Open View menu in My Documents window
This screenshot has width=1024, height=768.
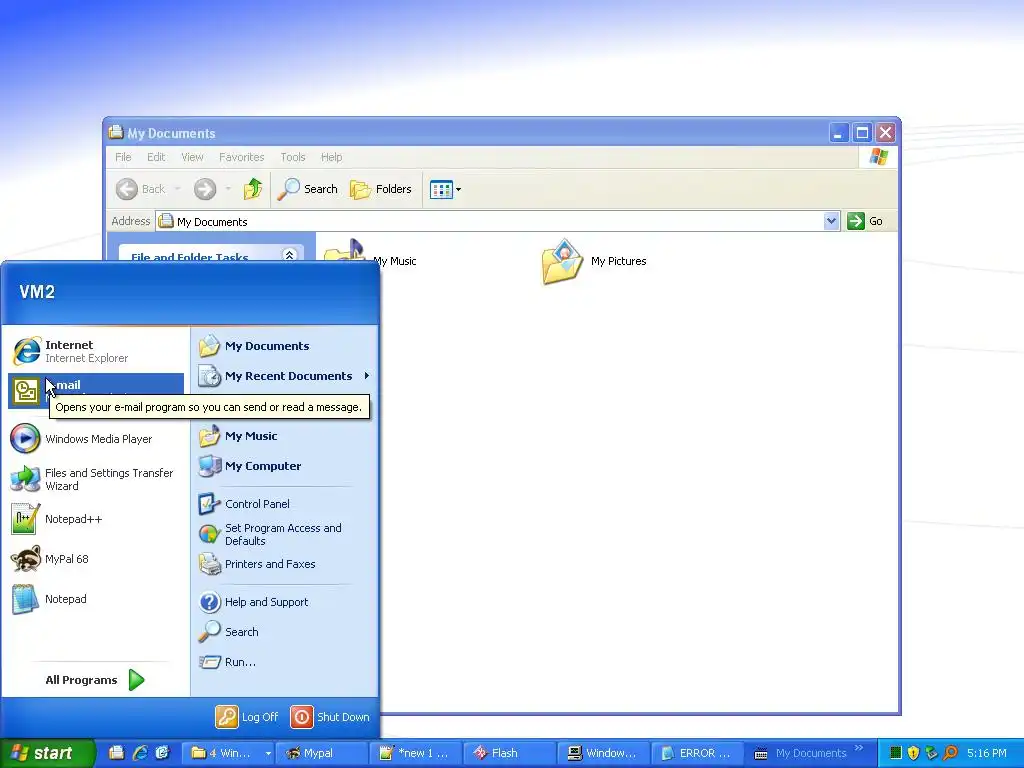(192, 157)
